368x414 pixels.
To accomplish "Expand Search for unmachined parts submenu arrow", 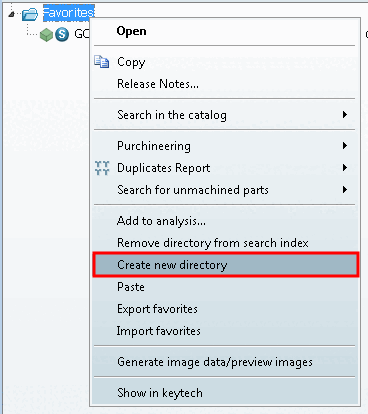I will click(x=345, y=190).
